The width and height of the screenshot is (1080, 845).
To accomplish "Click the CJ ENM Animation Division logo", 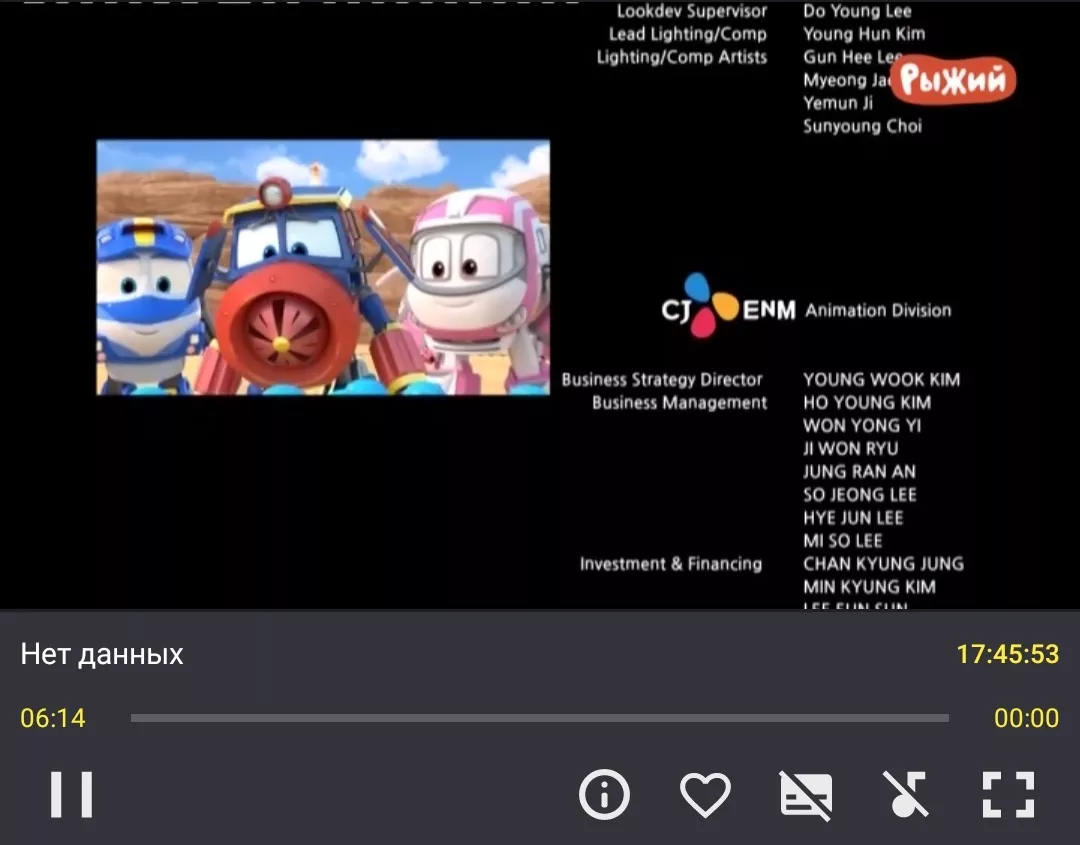I will pos(806,306).
